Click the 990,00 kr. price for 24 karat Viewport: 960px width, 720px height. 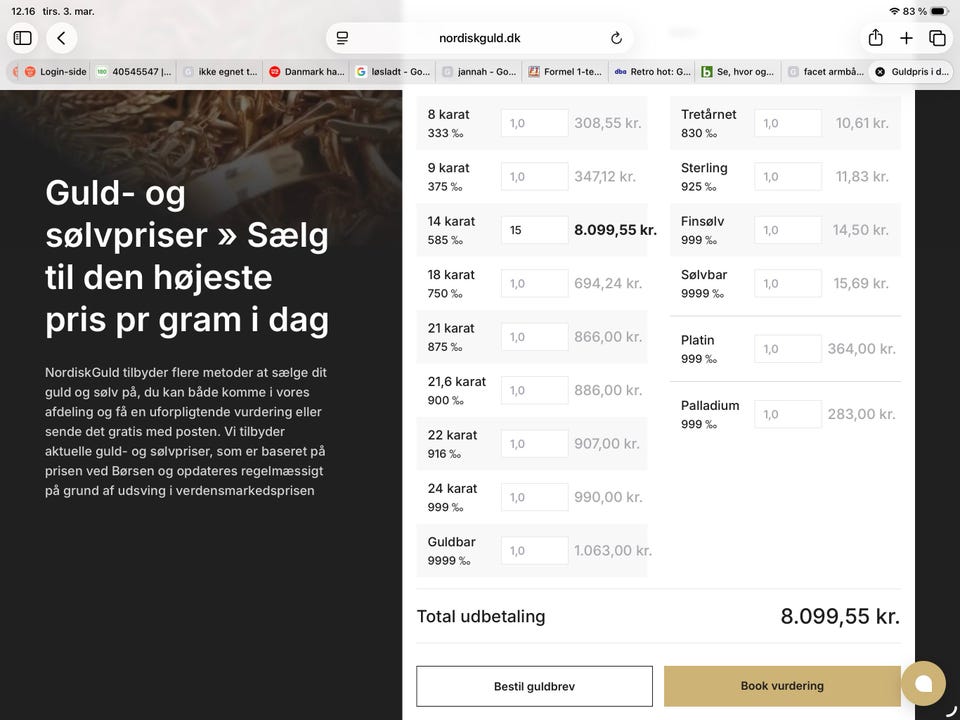[608, 497]
